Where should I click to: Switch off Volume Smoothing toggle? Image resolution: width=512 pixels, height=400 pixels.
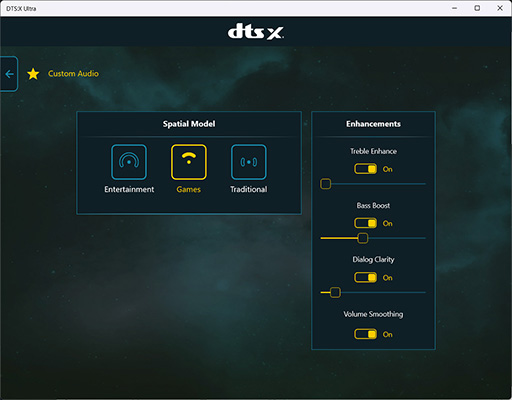365,334
